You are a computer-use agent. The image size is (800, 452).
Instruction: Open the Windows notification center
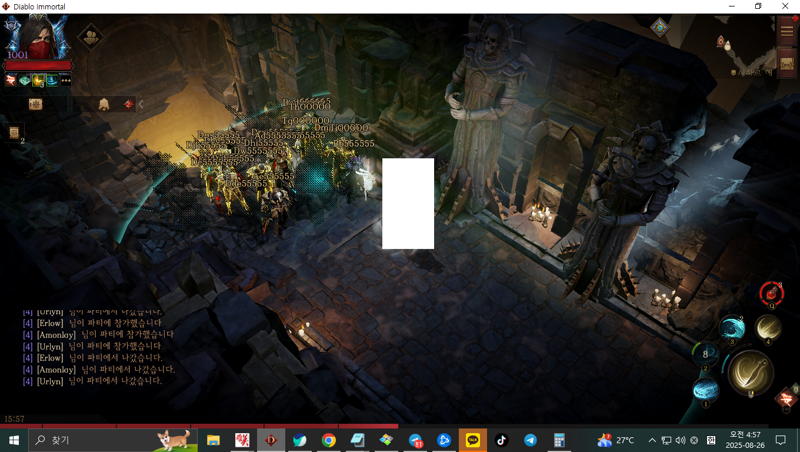point(781,440)
